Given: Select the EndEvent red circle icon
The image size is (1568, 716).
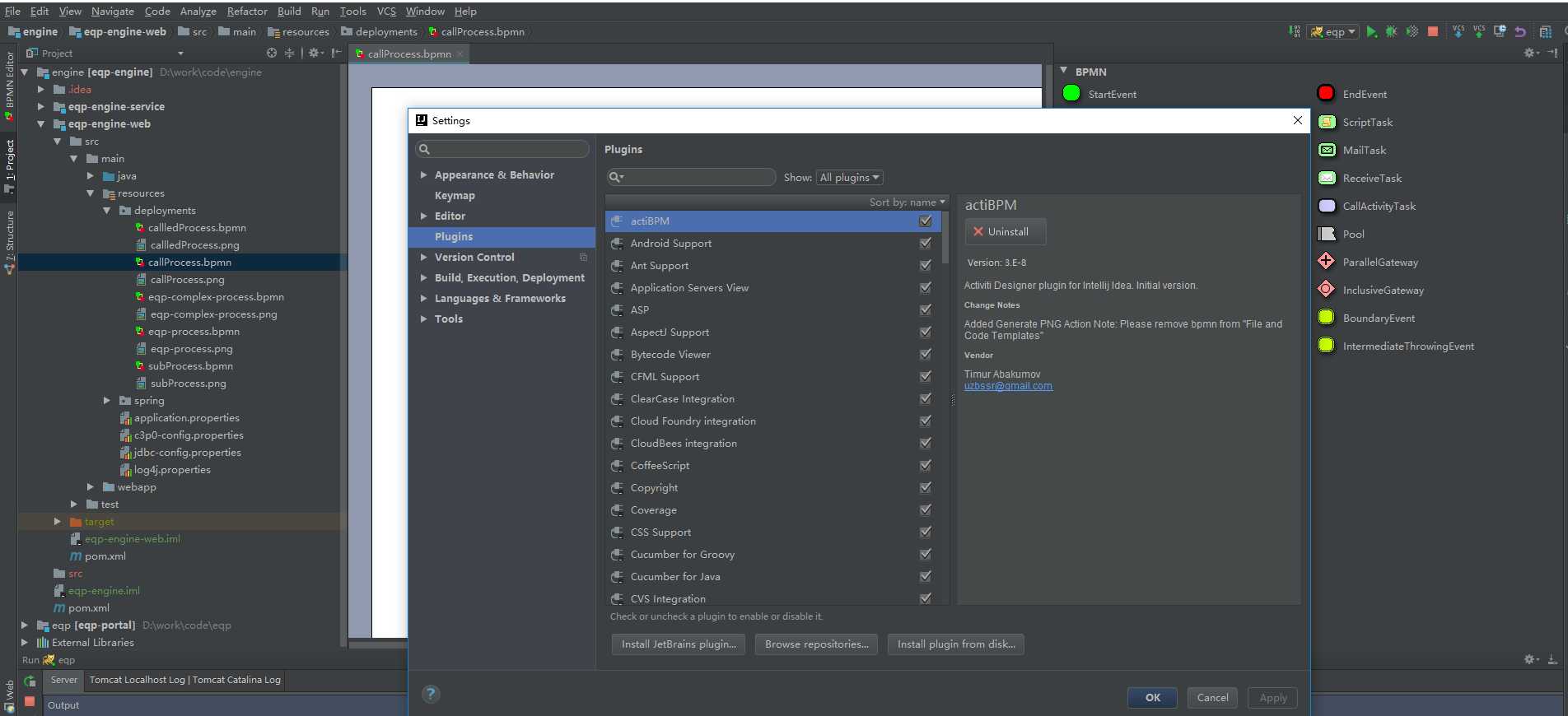Looking at the screenshot, I should coord(1326,93).
